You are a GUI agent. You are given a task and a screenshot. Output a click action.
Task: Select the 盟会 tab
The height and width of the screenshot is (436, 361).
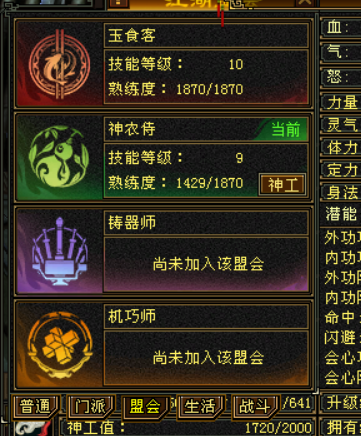coord(145,406)
